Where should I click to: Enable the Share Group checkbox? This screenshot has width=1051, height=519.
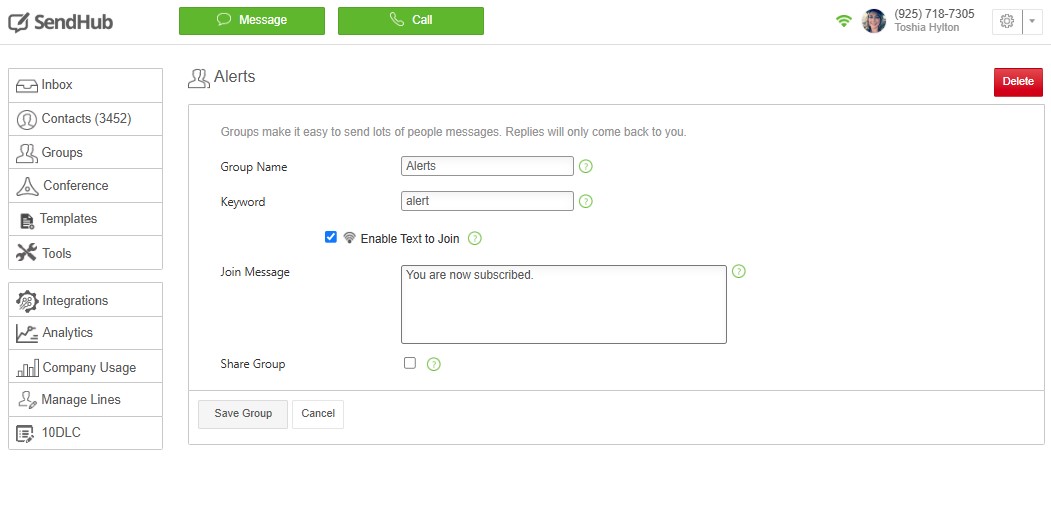[x=410, y=363]
